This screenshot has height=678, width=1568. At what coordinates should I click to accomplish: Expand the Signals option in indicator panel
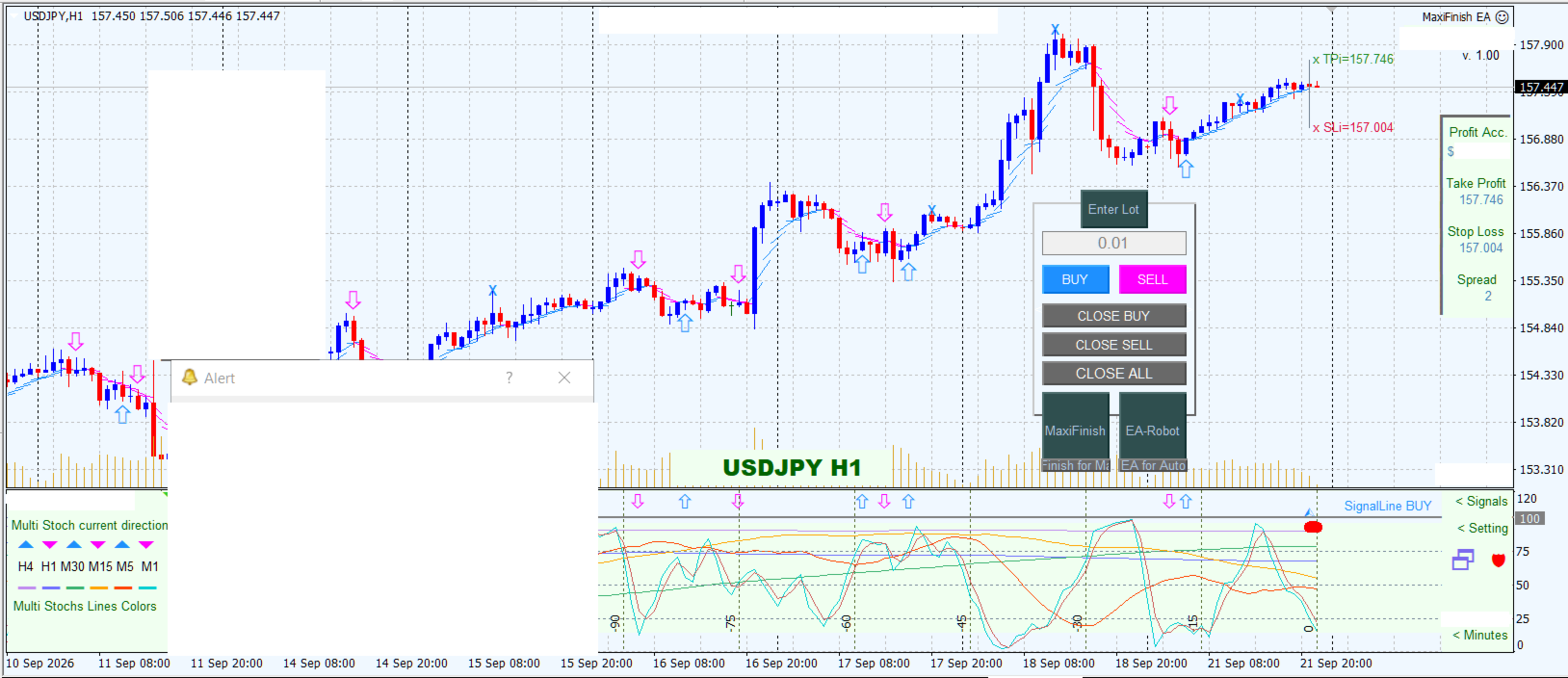(1481, 501)
